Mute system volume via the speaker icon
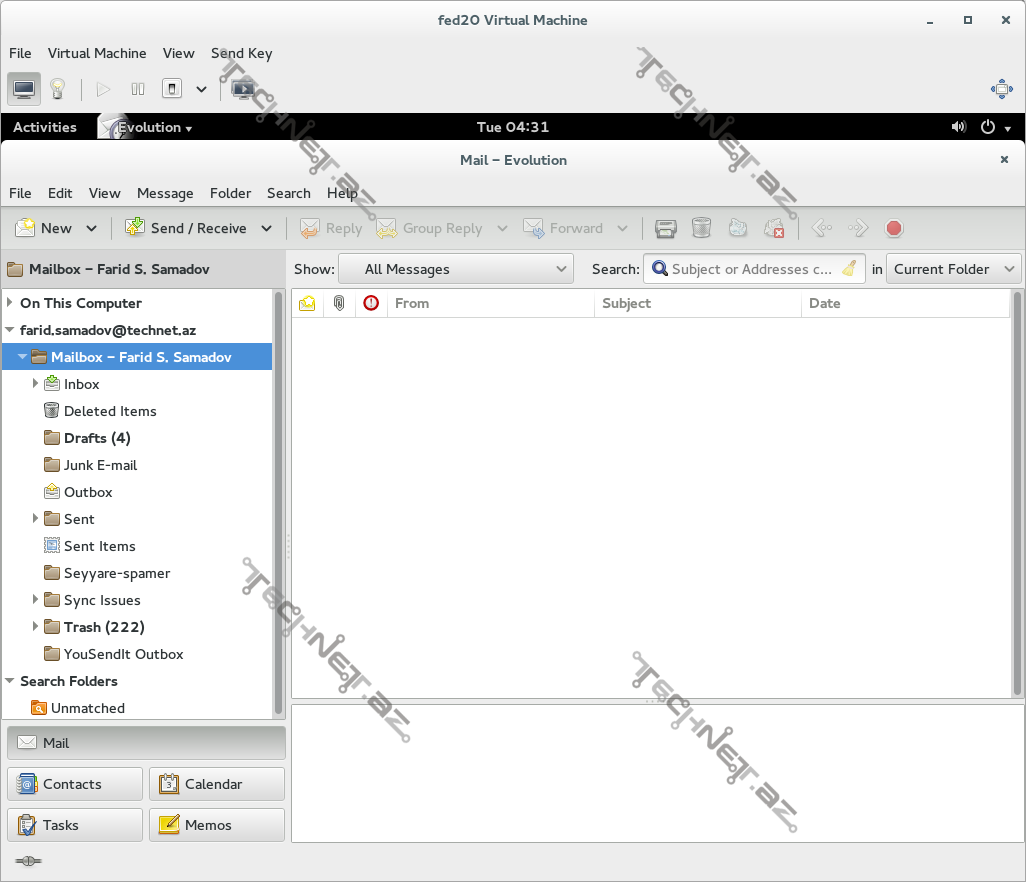The image size is (1026, 882). click(958, 127)
